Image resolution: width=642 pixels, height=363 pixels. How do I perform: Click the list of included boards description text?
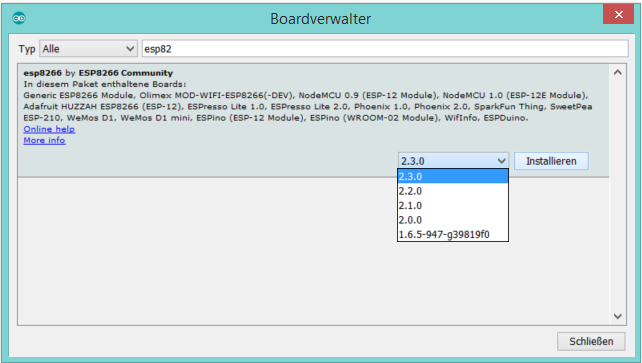(307, 106)
